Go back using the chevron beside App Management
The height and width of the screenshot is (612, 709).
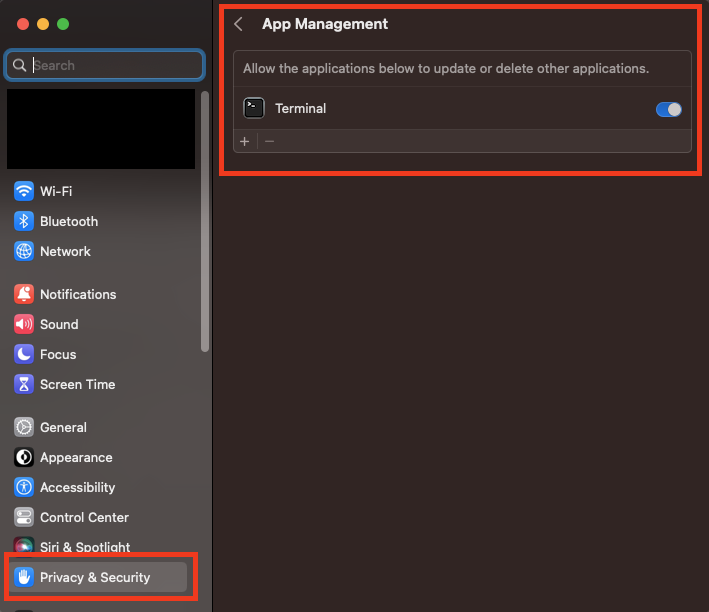(238, 24)
